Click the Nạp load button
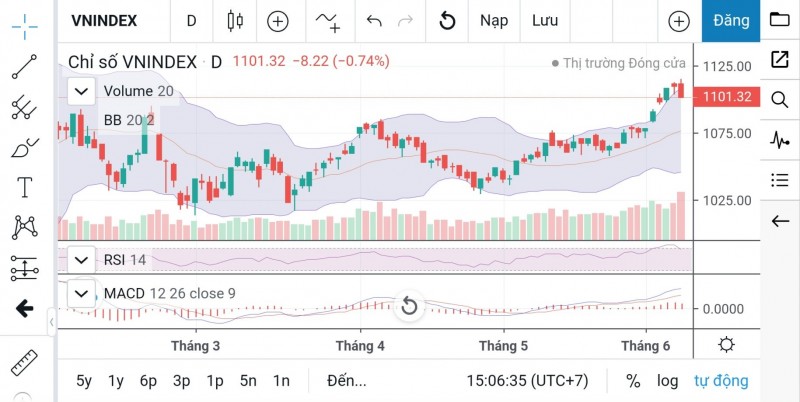Image resolution: width=800 pixels, height=402 pixels. tap(494, 20)
